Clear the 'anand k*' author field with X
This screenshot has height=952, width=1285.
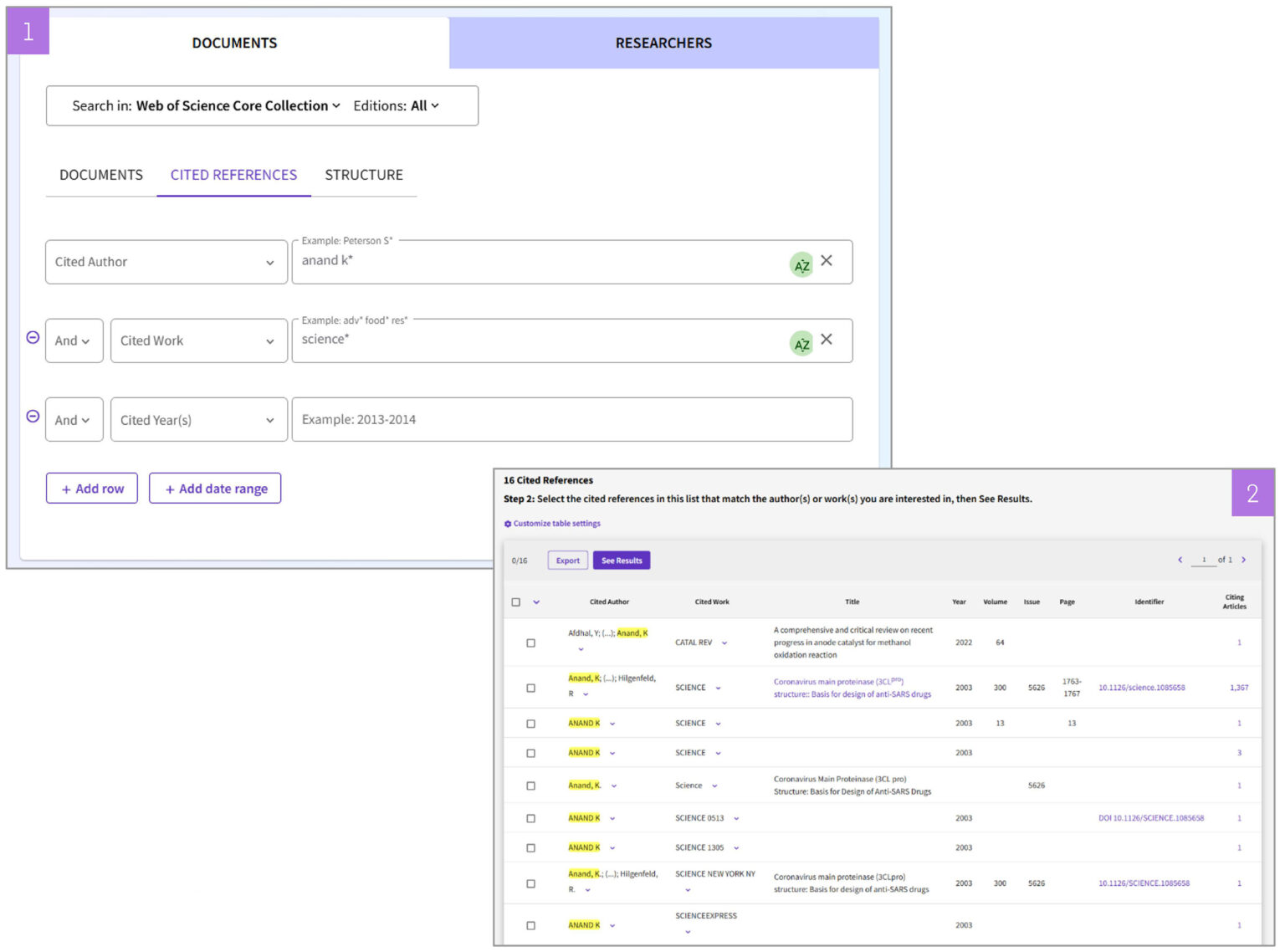pyautogui.click(x=827, y=261)
